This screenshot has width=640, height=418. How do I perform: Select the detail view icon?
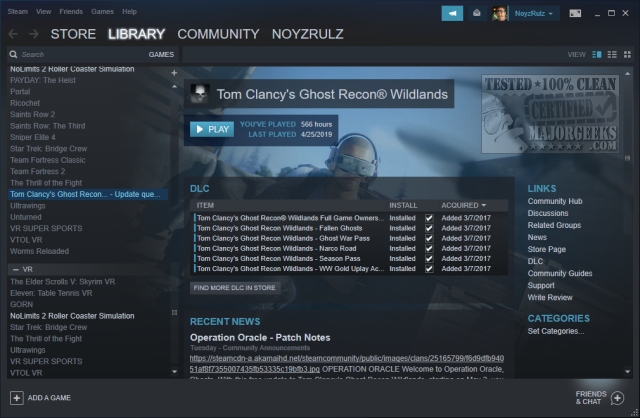point(597,54)
